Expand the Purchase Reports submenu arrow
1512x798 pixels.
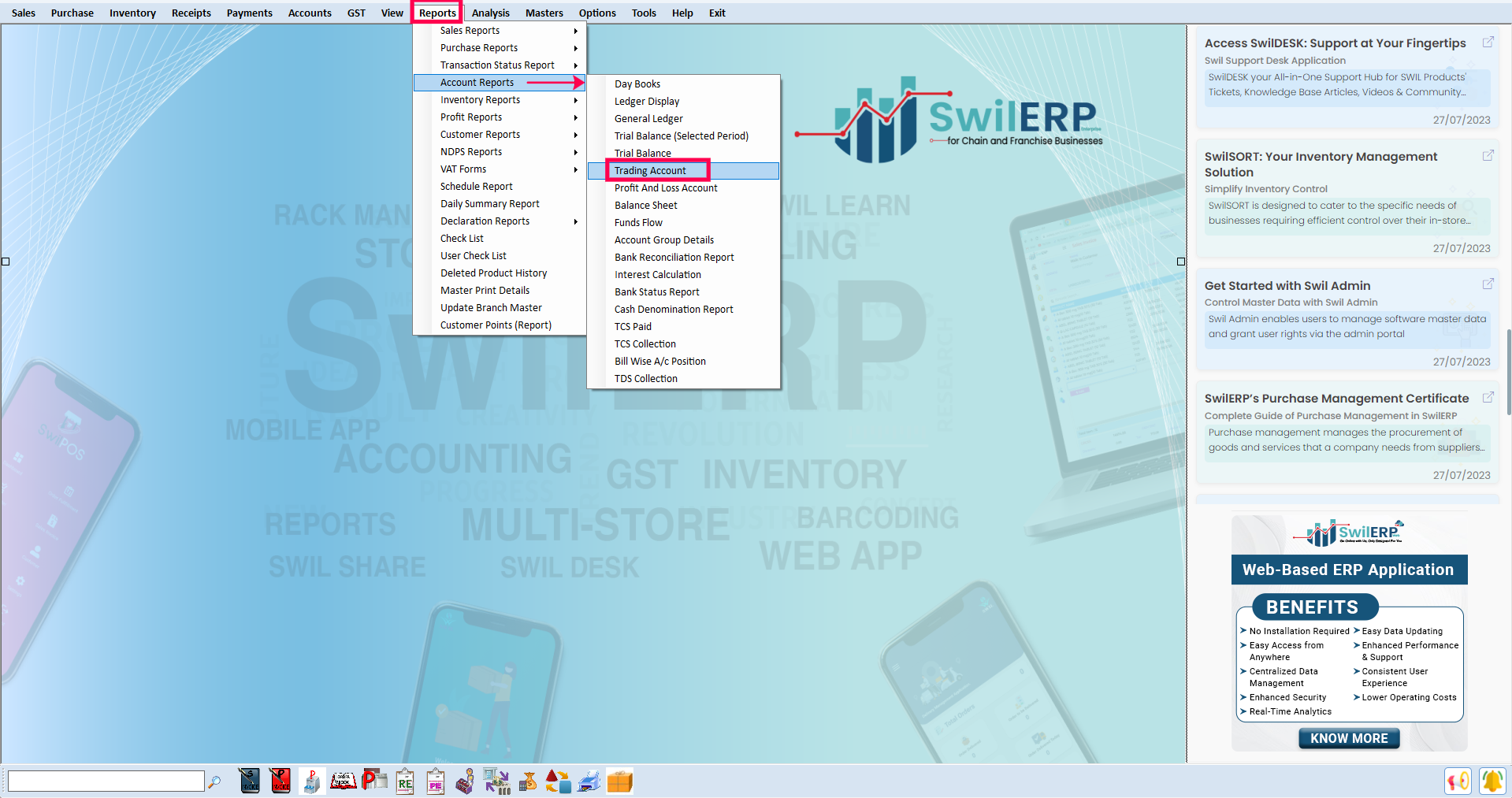[576, 48]
